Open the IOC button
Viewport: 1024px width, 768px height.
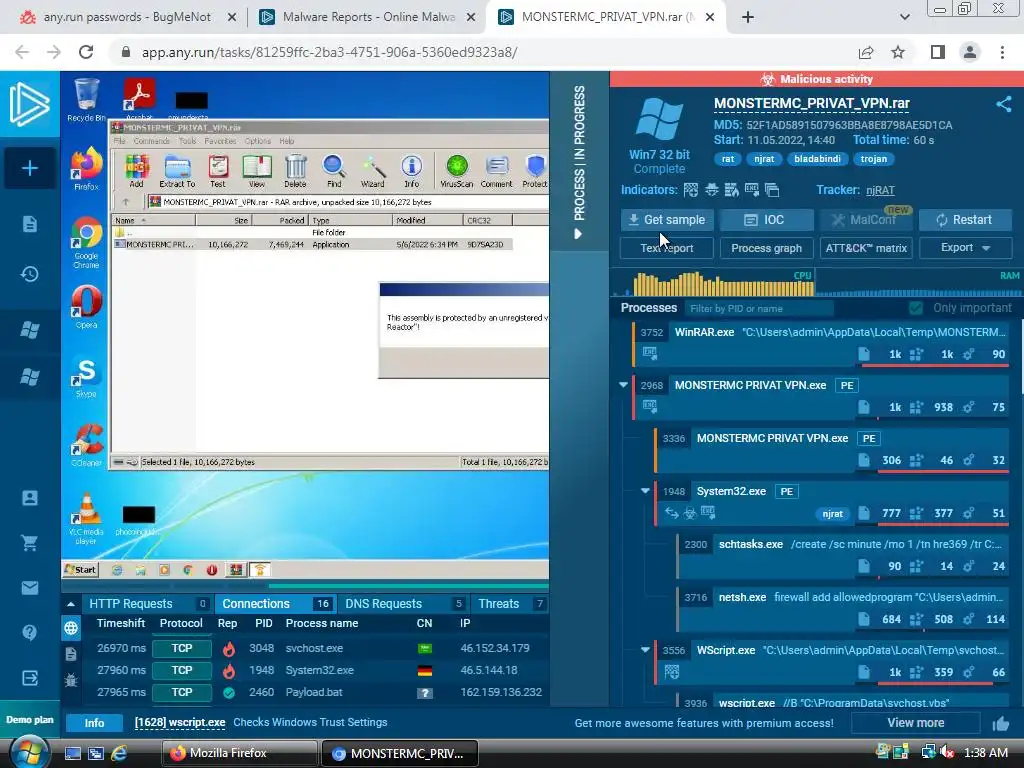pos(767,220)
